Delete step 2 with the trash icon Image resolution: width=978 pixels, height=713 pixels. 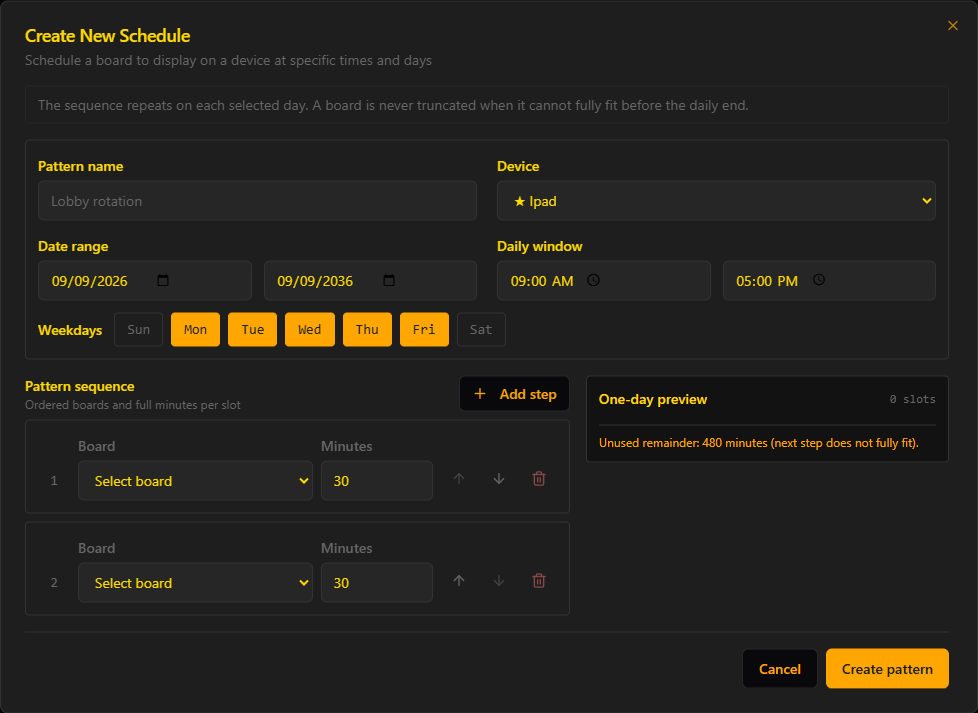click(539, 581)
